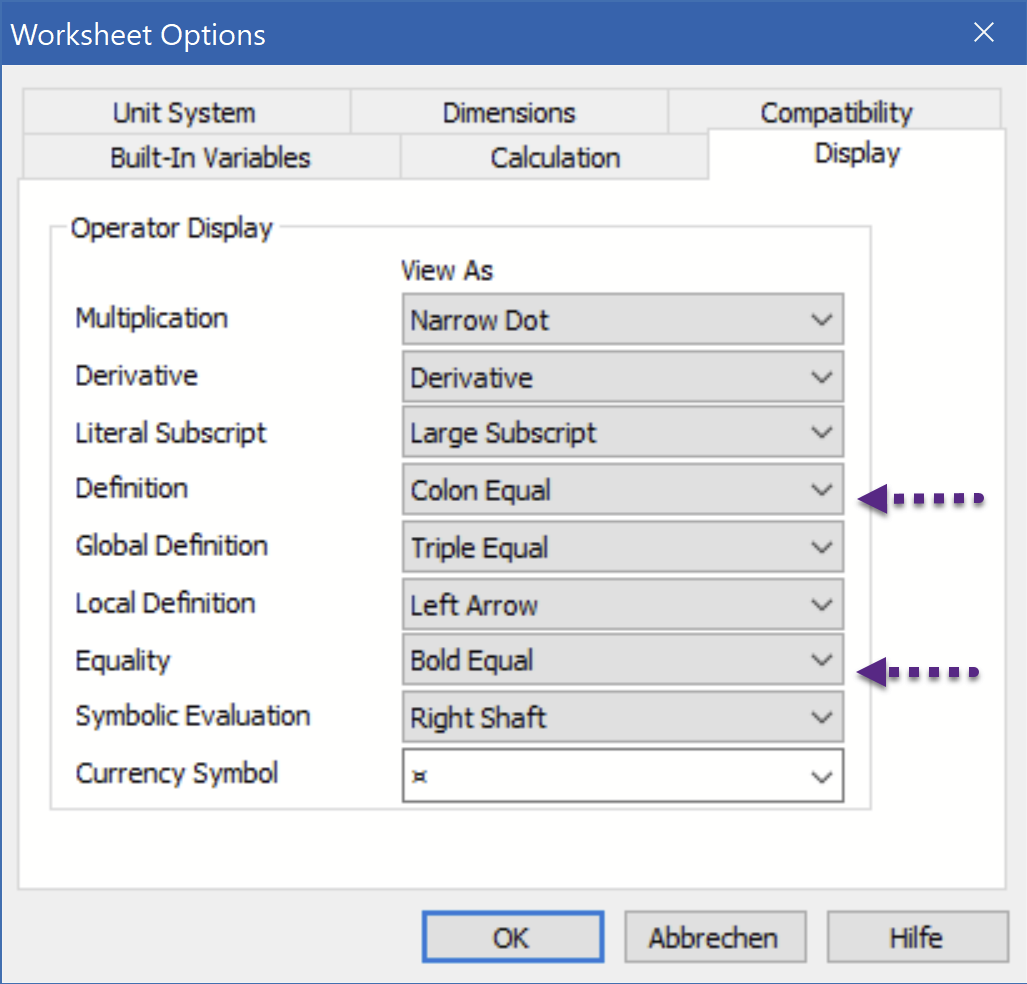The image size is (1027, 984).
Task: Click the Currency Symbol combo box field
Action: click(x=600, y=776)
